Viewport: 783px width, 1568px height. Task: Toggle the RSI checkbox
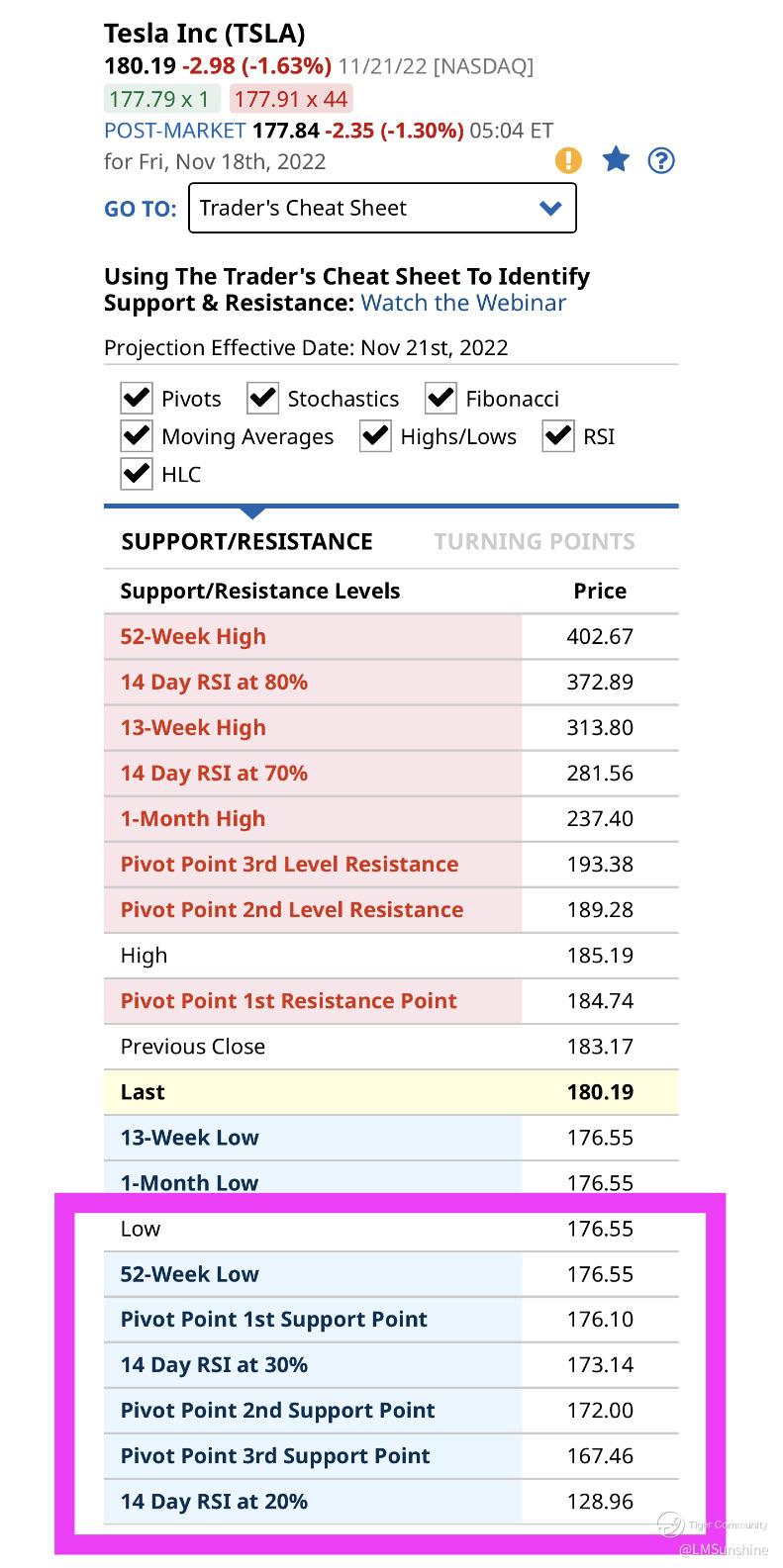(558, 436)
